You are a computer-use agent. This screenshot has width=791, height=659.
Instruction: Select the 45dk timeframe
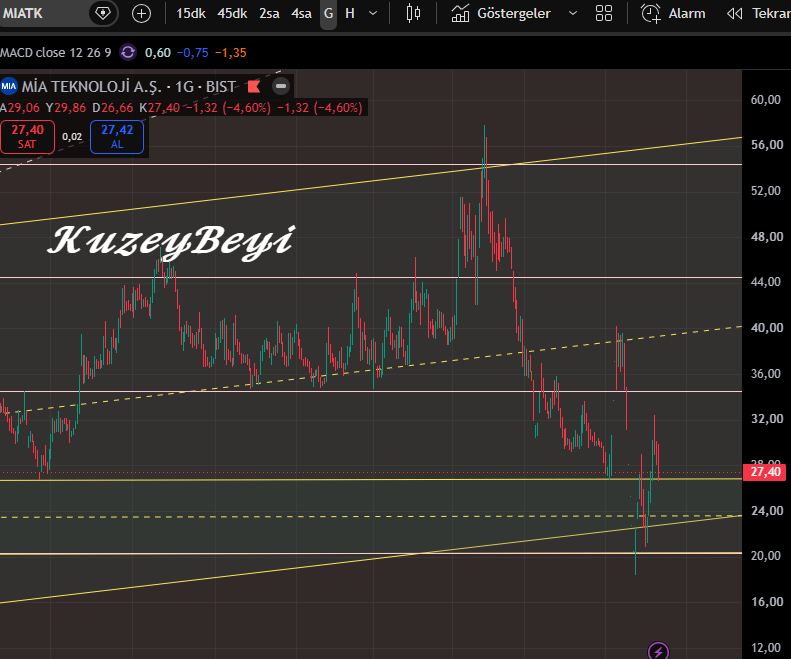232,14
